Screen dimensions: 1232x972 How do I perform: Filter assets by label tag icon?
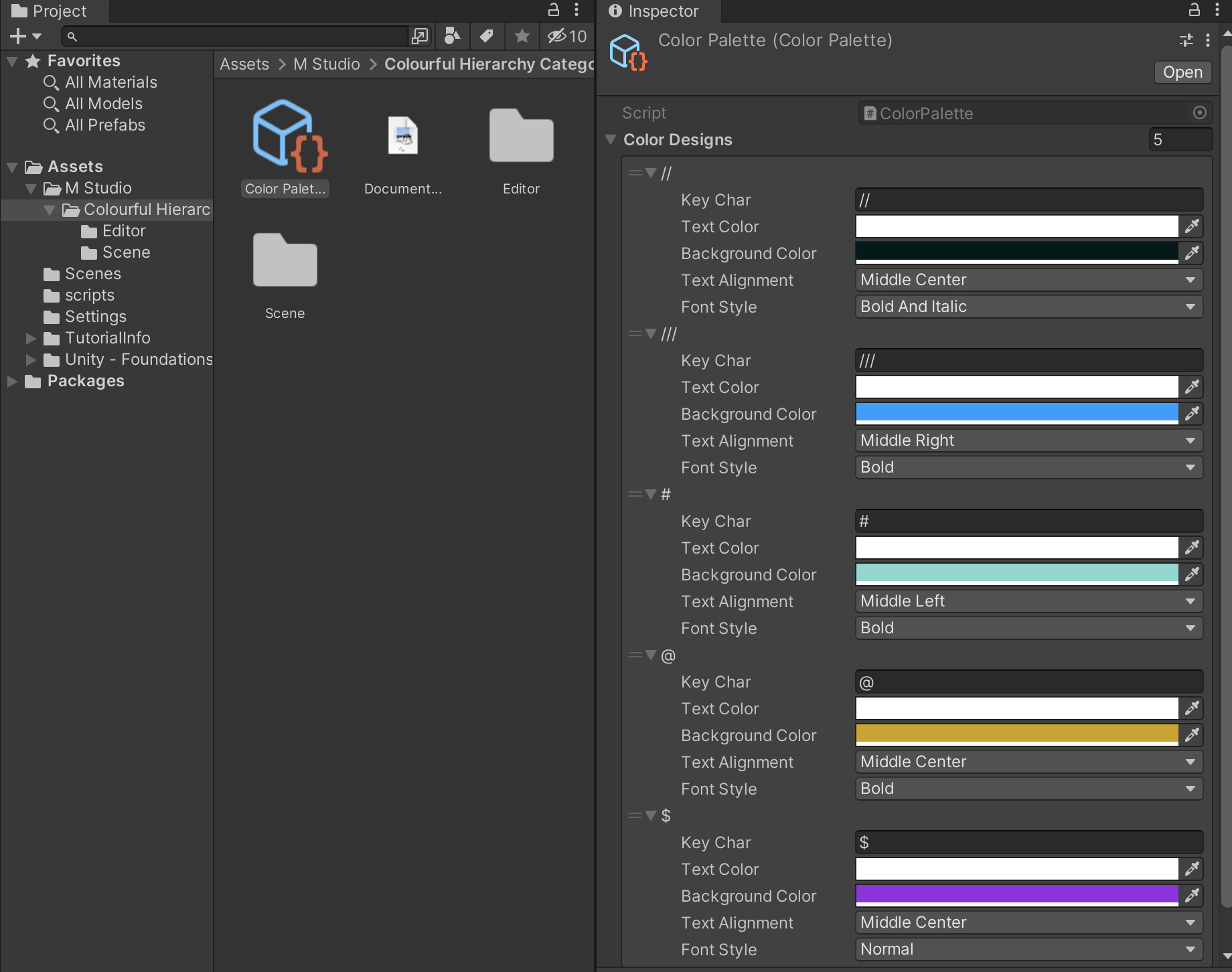(487, 37)
